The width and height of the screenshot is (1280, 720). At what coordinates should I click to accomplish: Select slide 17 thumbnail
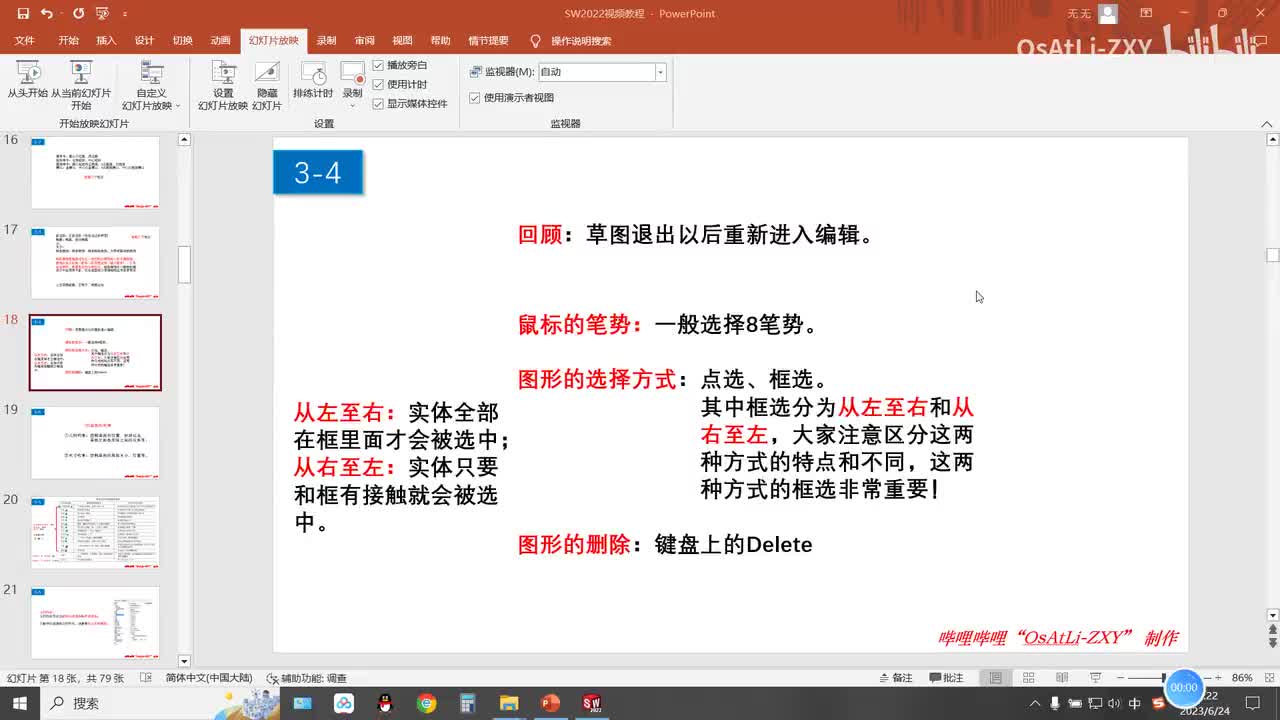(x=95, y=262)
